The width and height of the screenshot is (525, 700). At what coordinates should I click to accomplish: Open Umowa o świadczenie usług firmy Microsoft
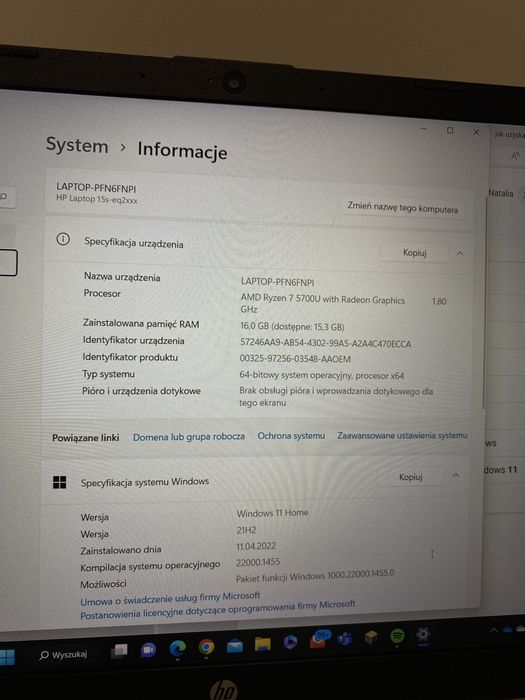tap(170, 599)
